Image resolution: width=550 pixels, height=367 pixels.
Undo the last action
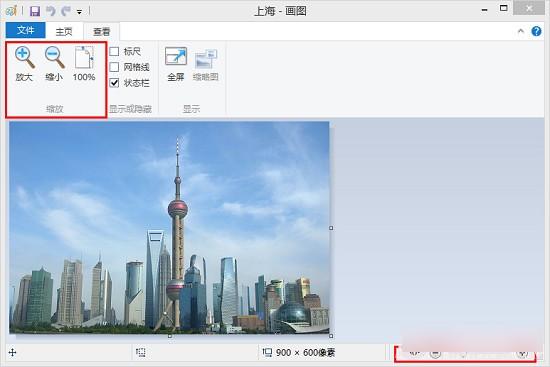pos(51,11)
